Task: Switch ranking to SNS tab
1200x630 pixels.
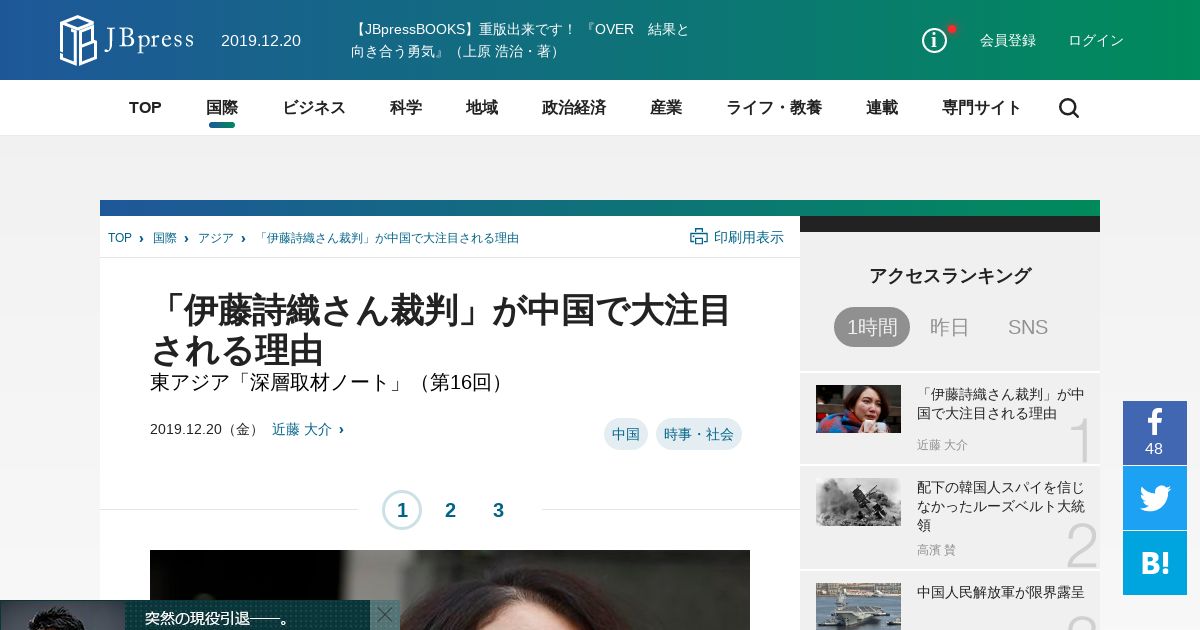Action: [x=1028, y=327]
